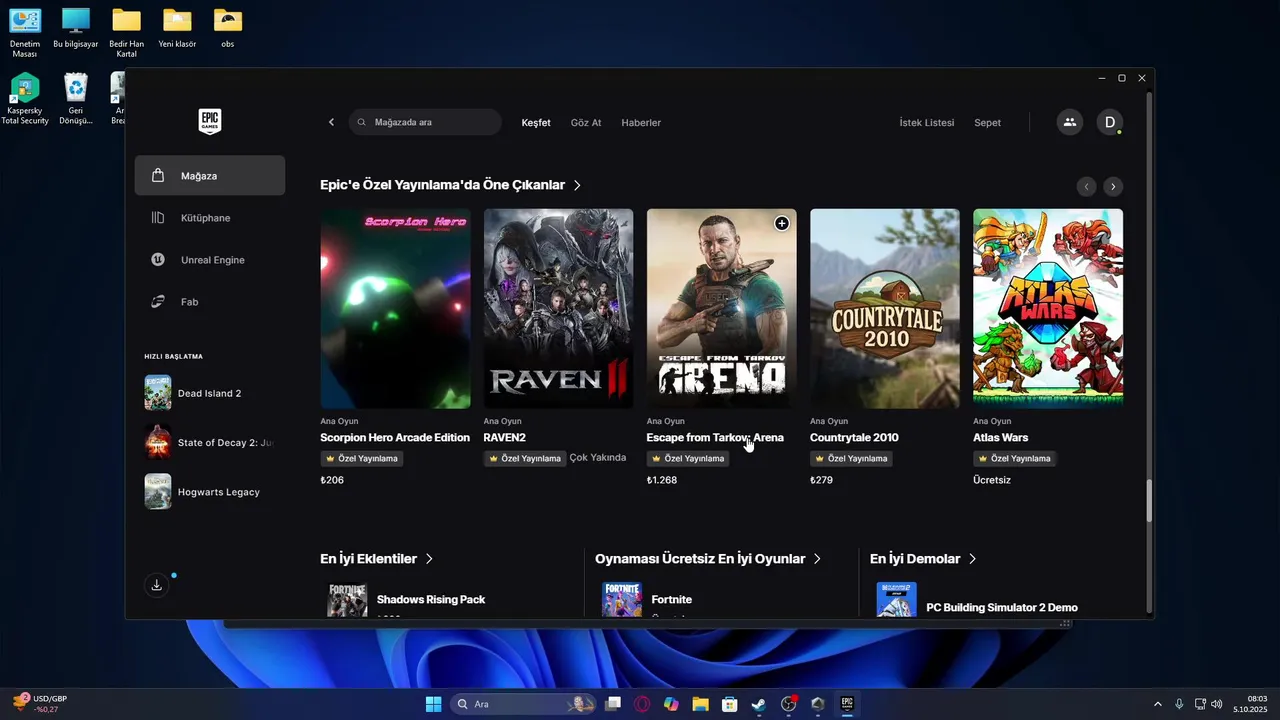Show next featured carousel items
Screen dimensions: 1280x720
tap(1113, 186)
